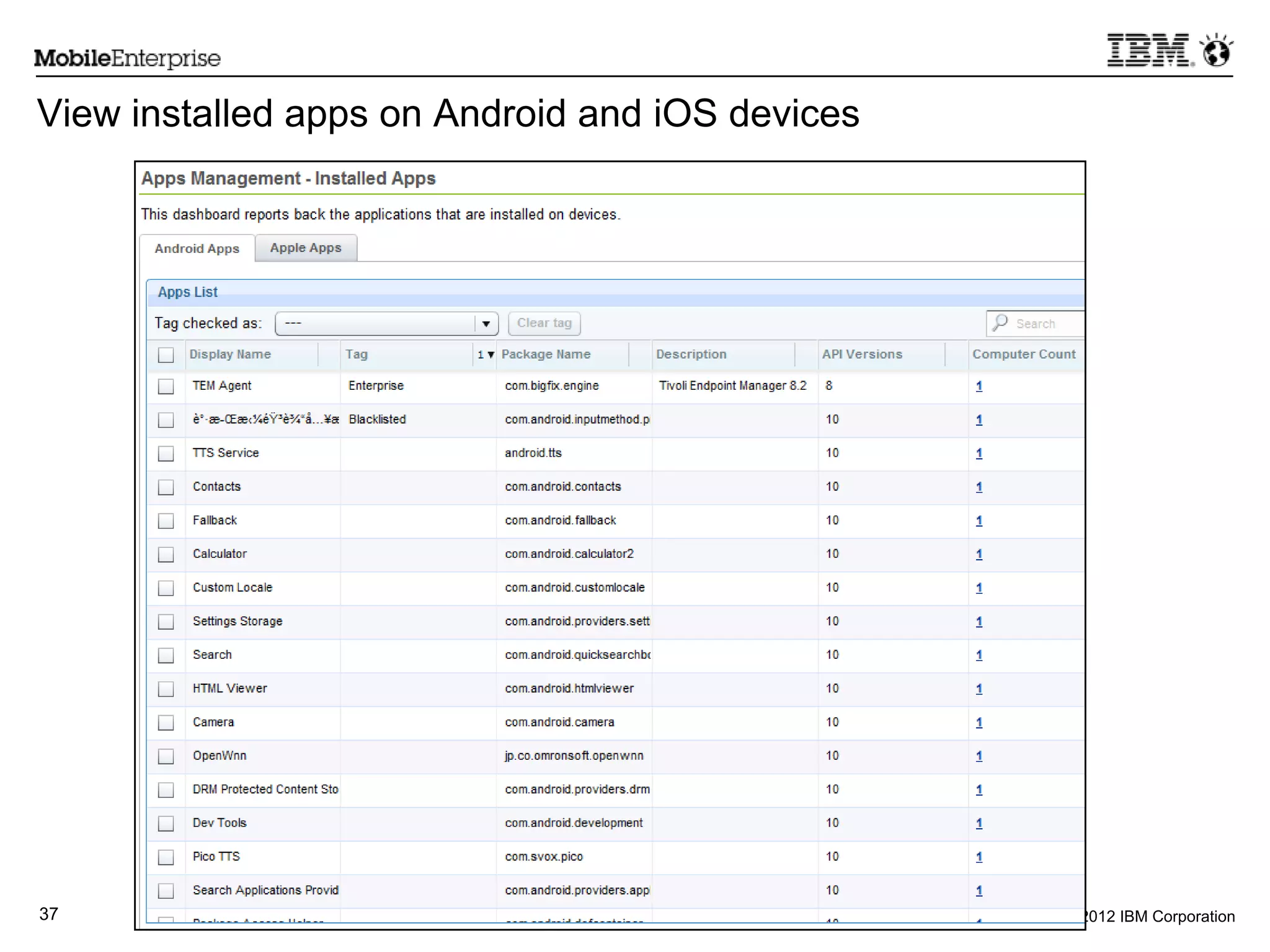Click 'Tivoli Endpoint Manager 8.2' description
1270x952 pixels.
732,386
